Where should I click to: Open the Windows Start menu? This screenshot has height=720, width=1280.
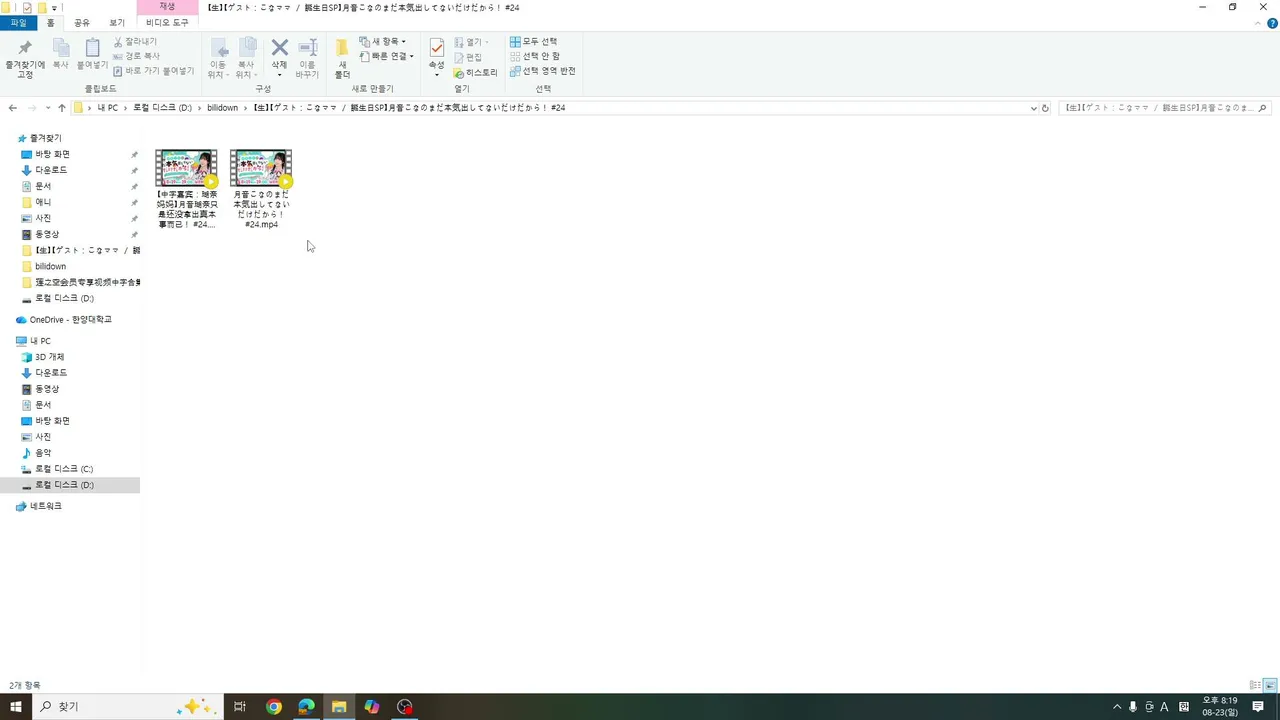point(16,706)
